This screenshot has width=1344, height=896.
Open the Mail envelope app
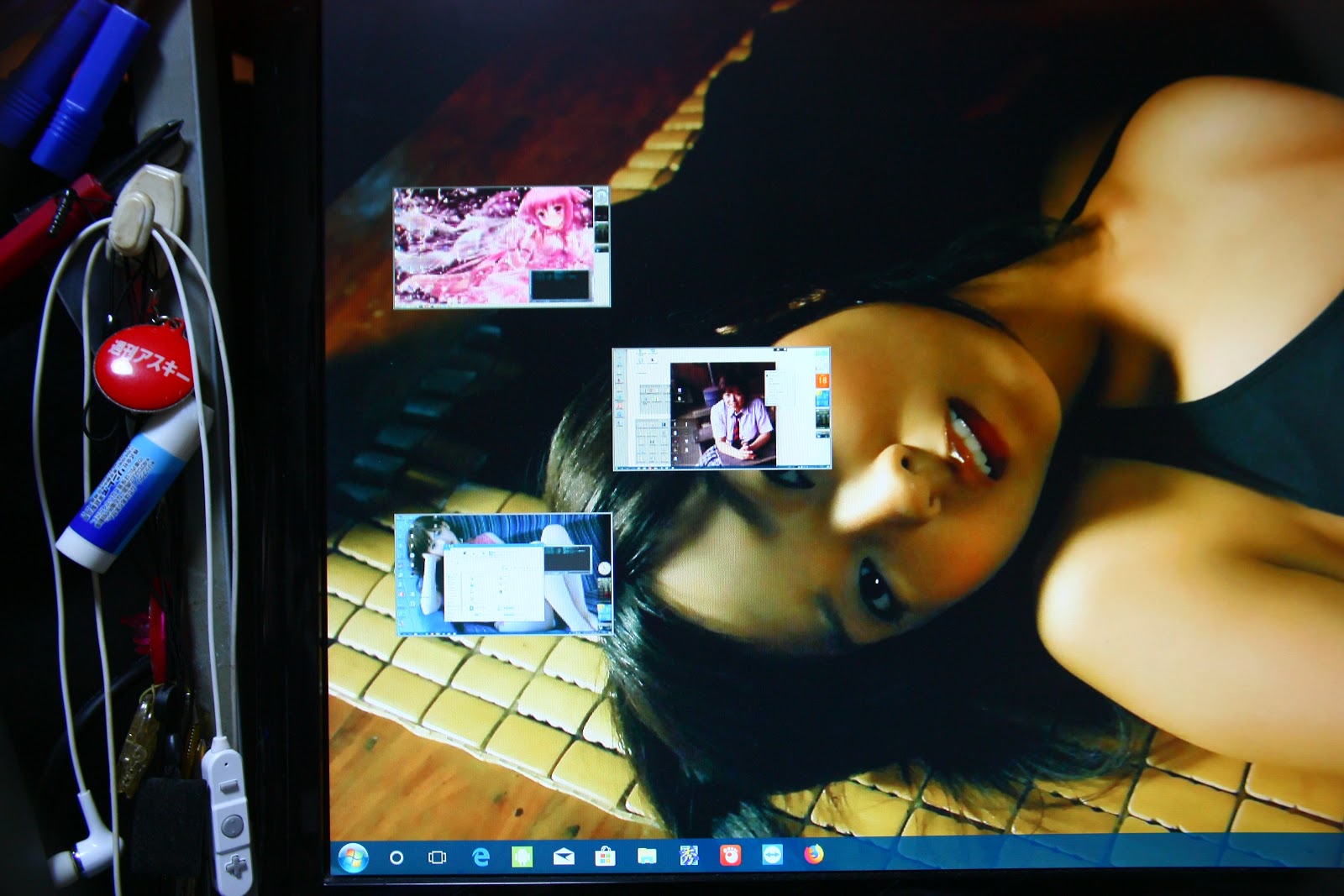coord(564,857)
